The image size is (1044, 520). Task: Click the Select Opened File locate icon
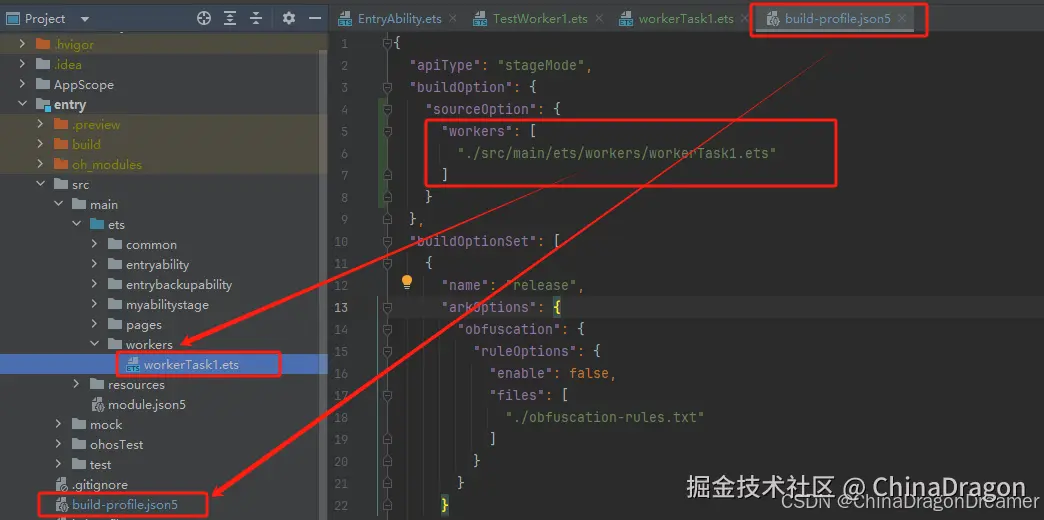point(204,19)
